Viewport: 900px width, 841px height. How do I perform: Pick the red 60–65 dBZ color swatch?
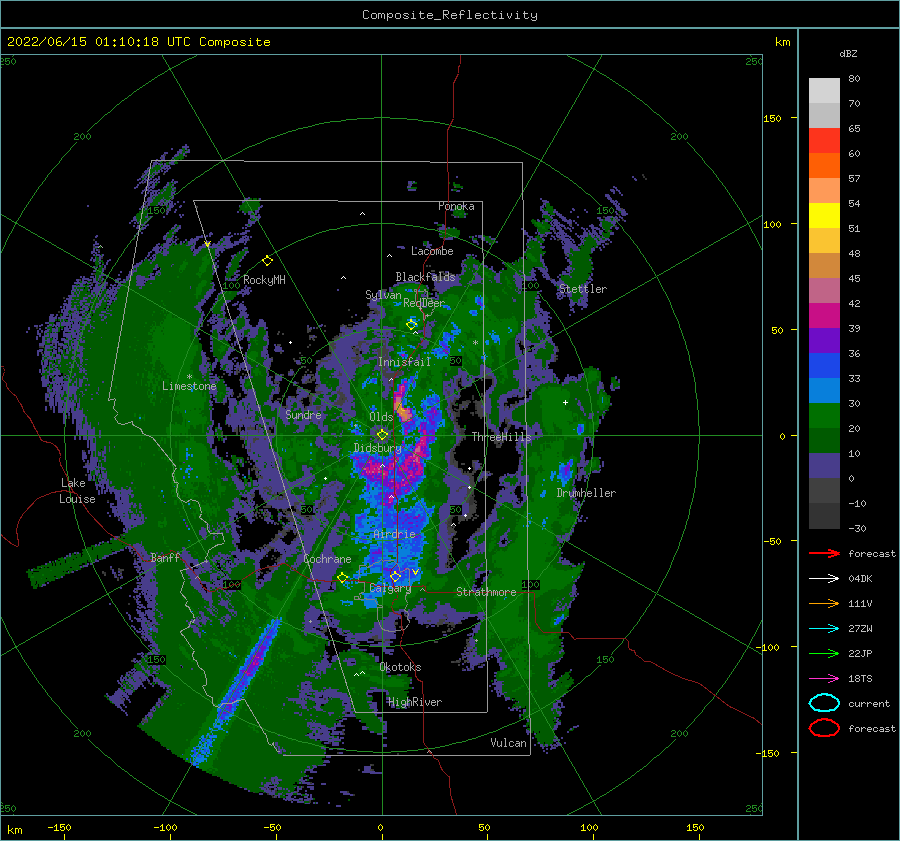coord(824,141)
